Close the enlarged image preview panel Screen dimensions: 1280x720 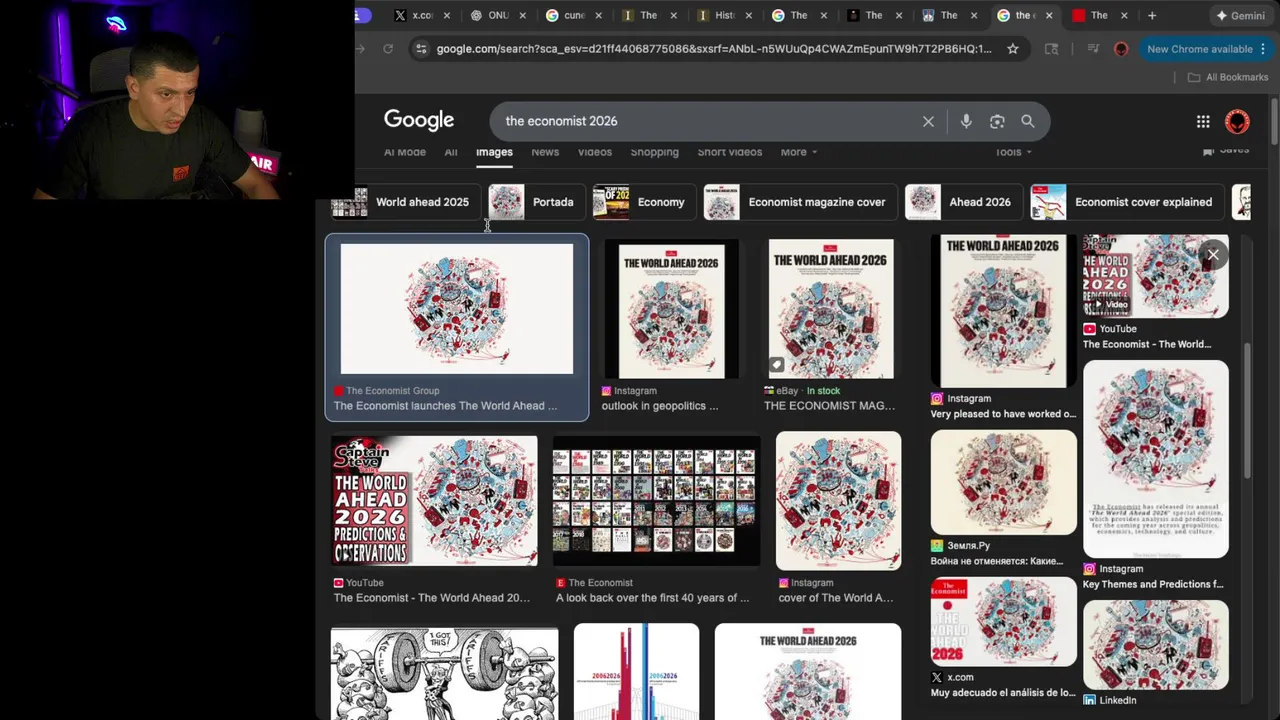[1213, 254]
